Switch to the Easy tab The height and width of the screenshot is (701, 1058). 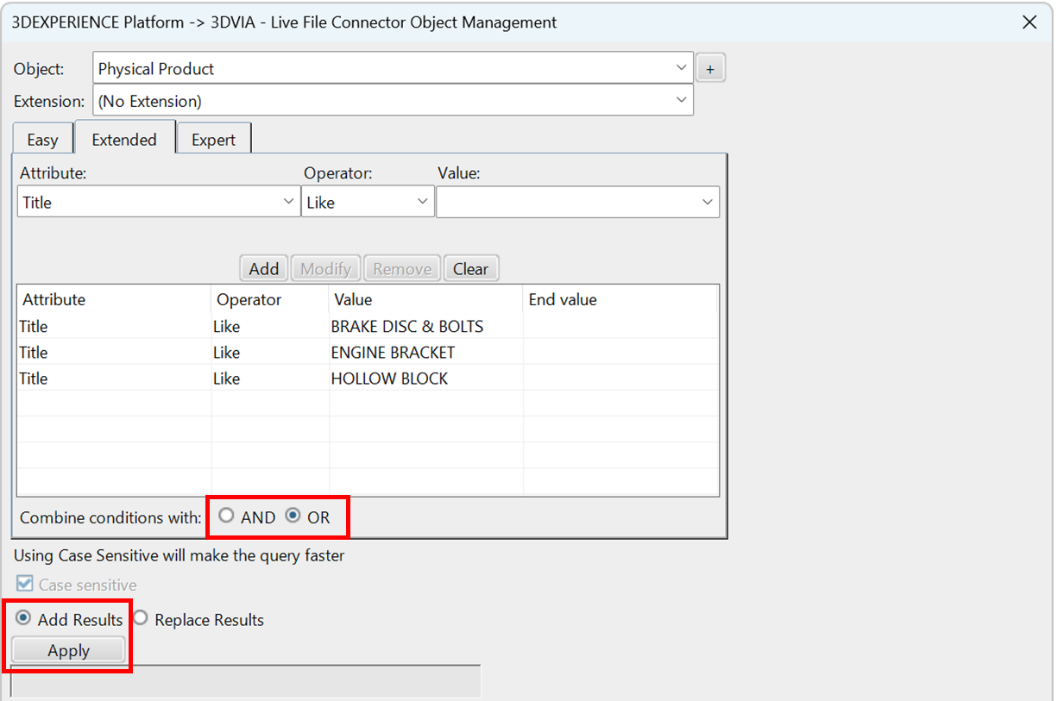(x=43, y=140)
